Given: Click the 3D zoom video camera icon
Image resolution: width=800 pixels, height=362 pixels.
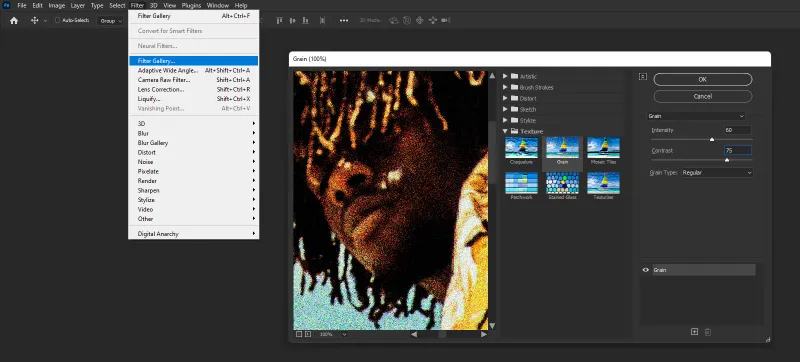Looking at the screenshot, I should pyautogui.click(x=446, y=20).
